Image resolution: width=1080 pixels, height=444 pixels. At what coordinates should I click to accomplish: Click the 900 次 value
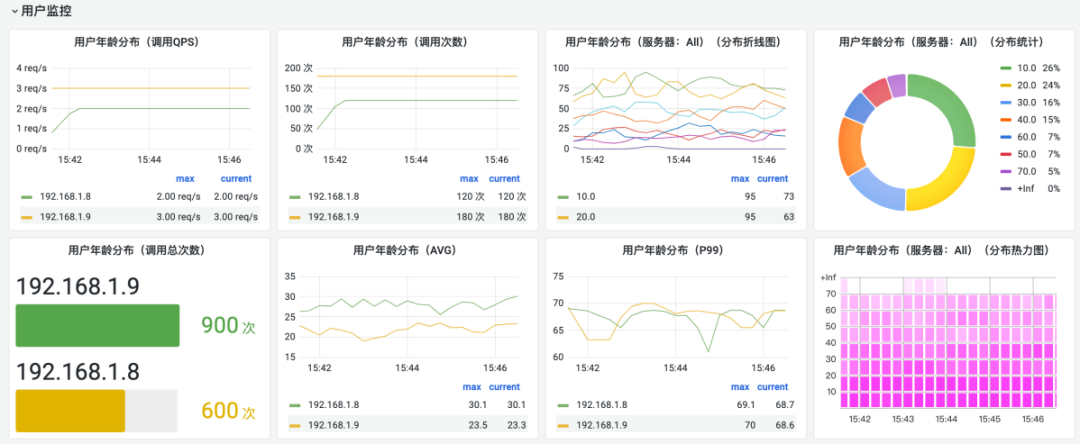pyautogui.click(x=228, y=326)
